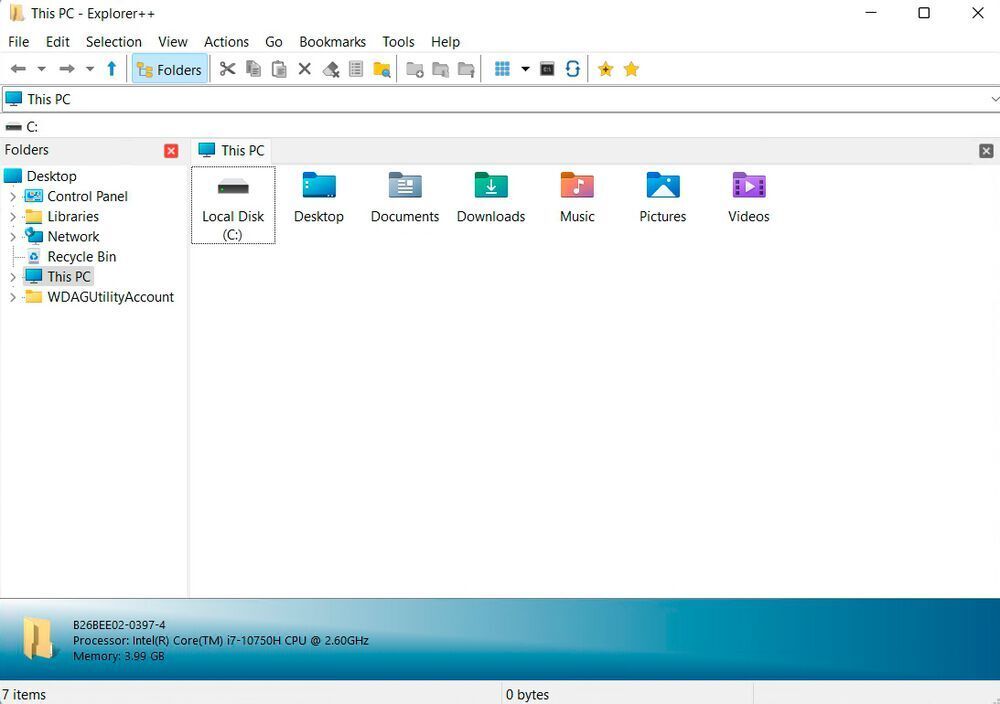Select Control Panel in folder tree

point(87,196)
